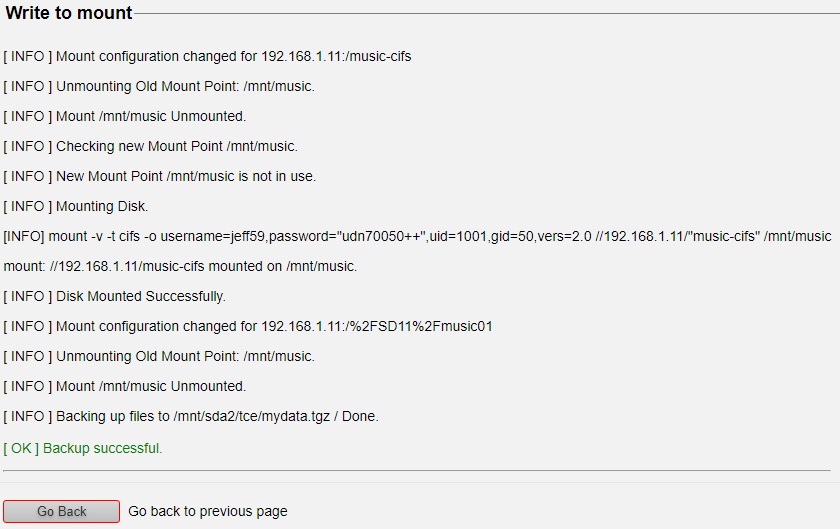Click the 'mount -v -t cifs' command line
840x529 pixels.
pos(417,236)
